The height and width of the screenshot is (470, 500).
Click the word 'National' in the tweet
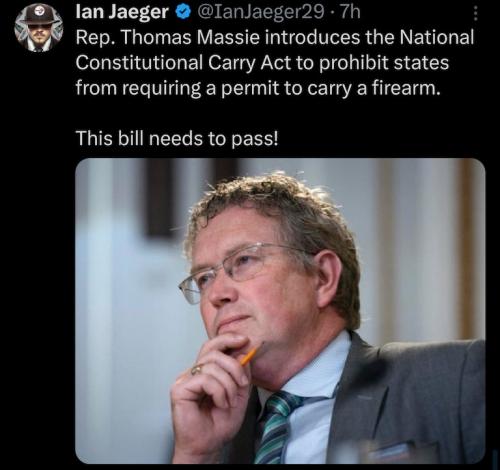(x=437, y=37)
